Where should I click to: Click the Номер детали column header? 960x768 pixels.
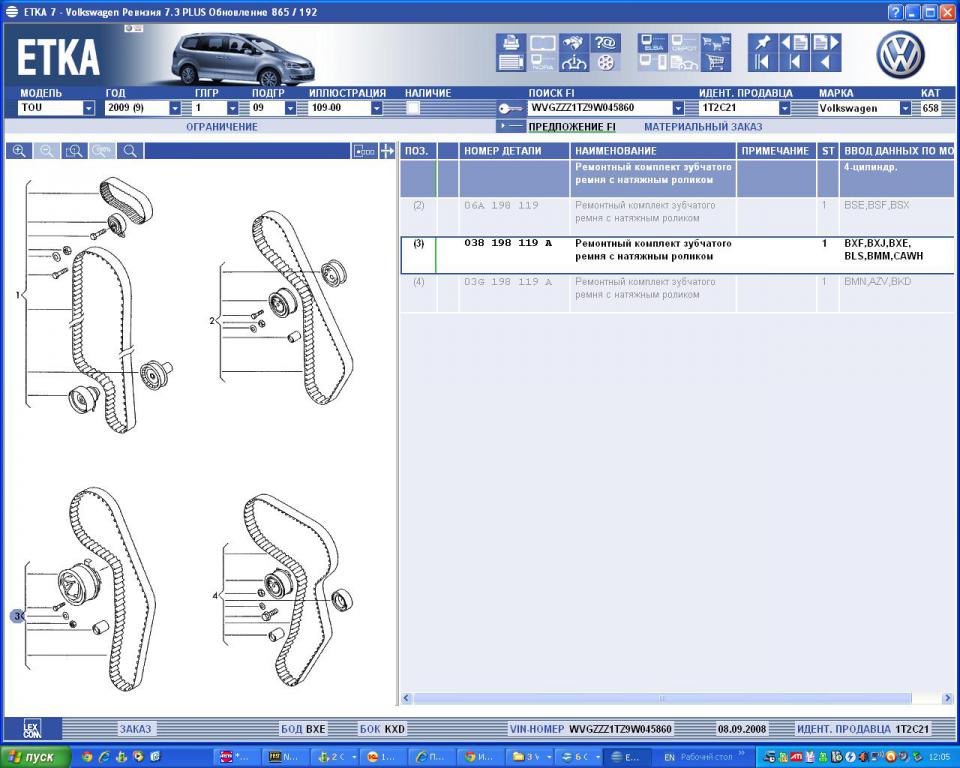(514, 151)
